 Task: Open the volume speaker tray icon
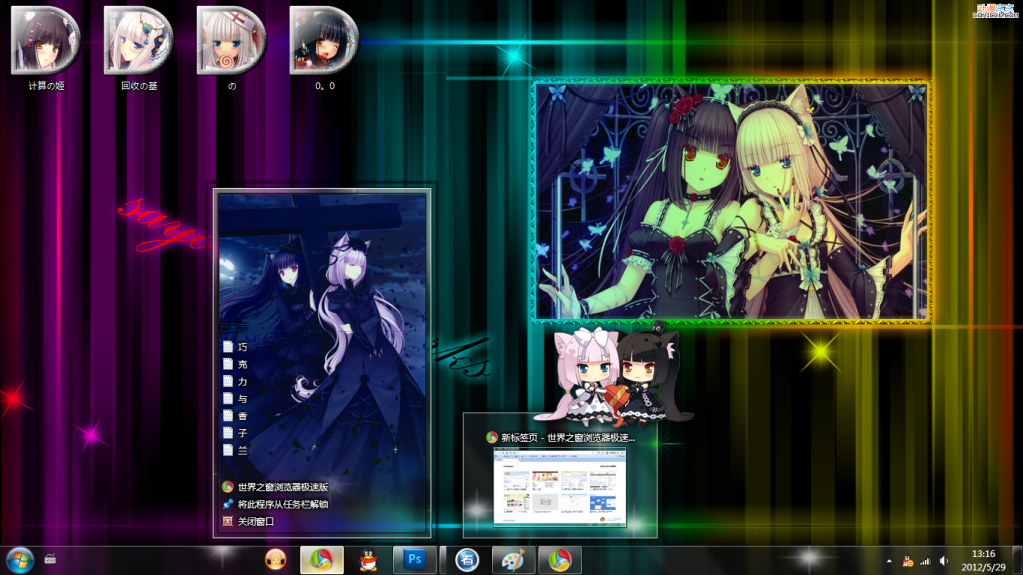pyautogui.click(x=944, y=561)
